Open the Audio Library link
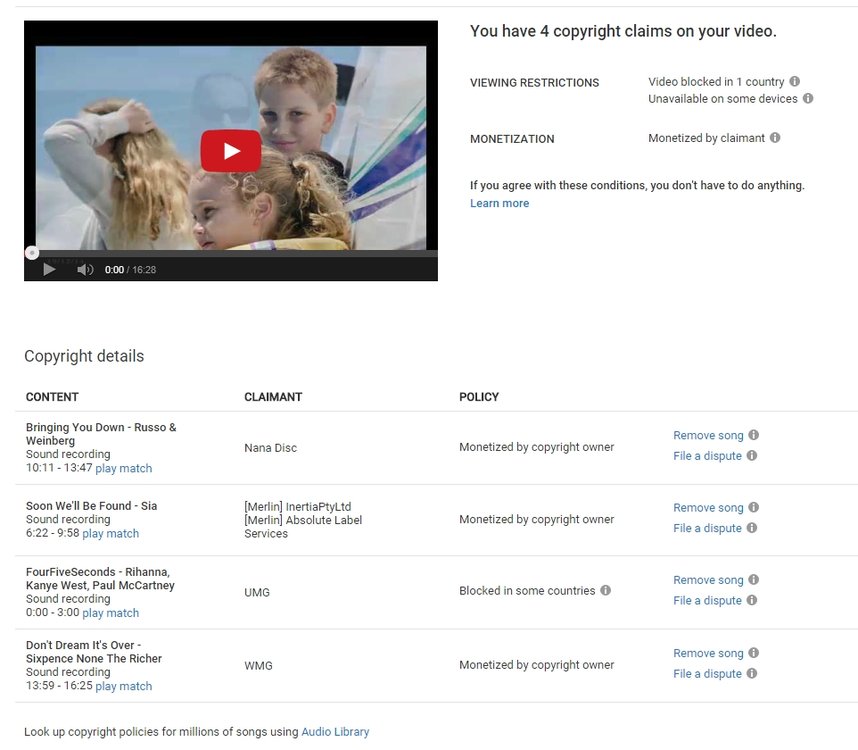The image size is (858, 750). click(x=335, y=731)
